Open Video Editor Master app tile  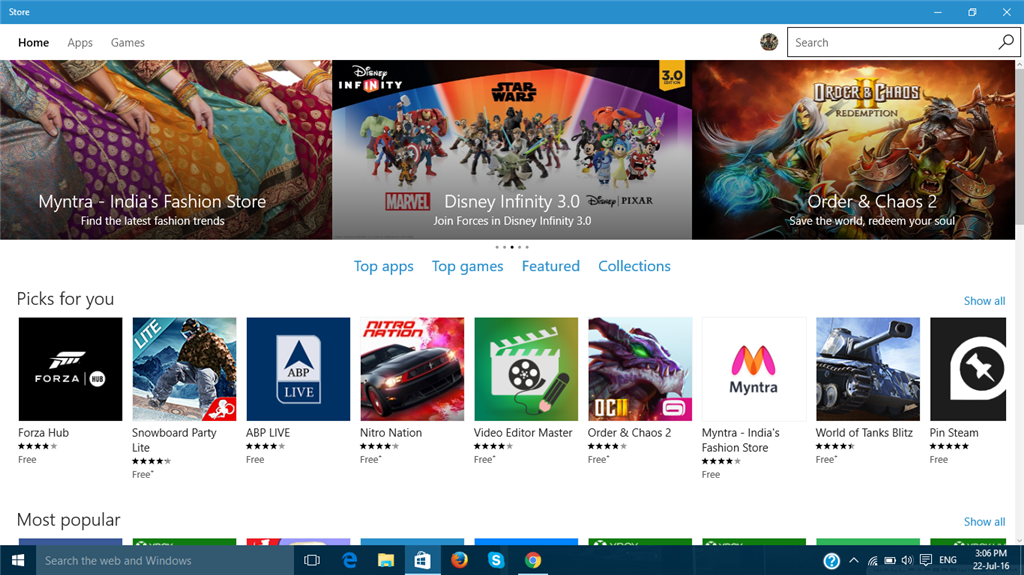[x=526, y=369]
